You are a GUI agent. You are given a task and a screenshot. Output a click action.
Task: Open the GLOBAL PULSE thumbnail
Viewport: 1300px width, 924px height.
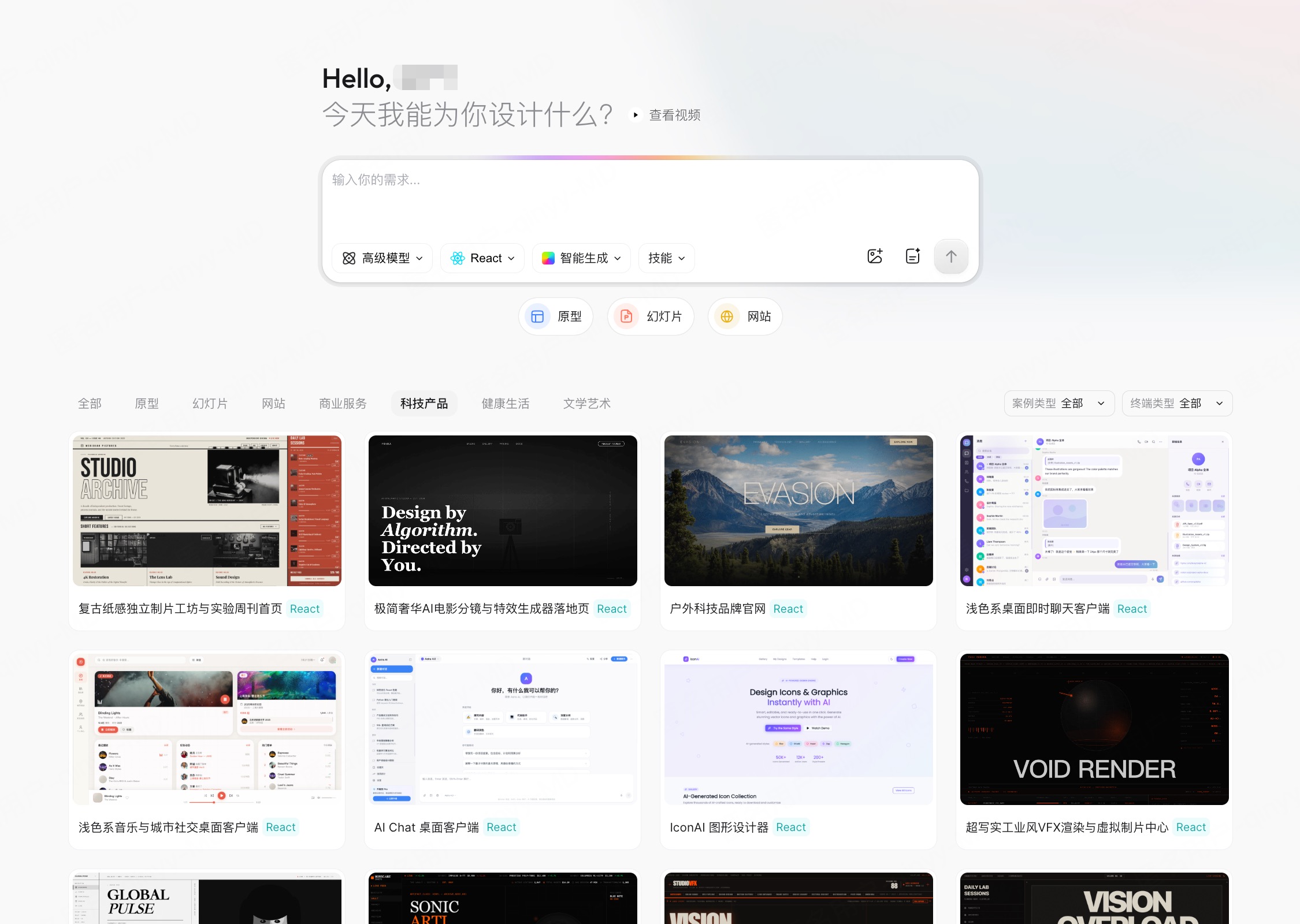[x=207, y=899]
